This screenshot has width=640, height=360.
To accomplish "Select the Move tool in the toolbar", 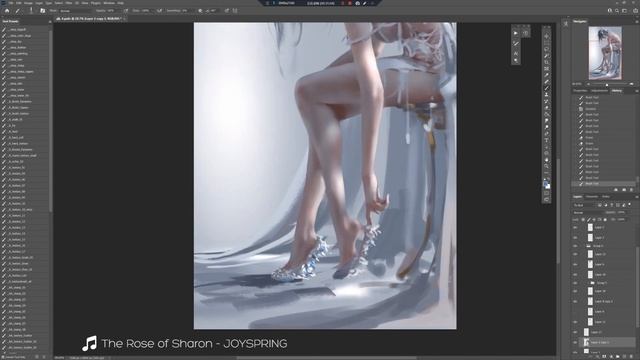I will (x=547, y=36).
